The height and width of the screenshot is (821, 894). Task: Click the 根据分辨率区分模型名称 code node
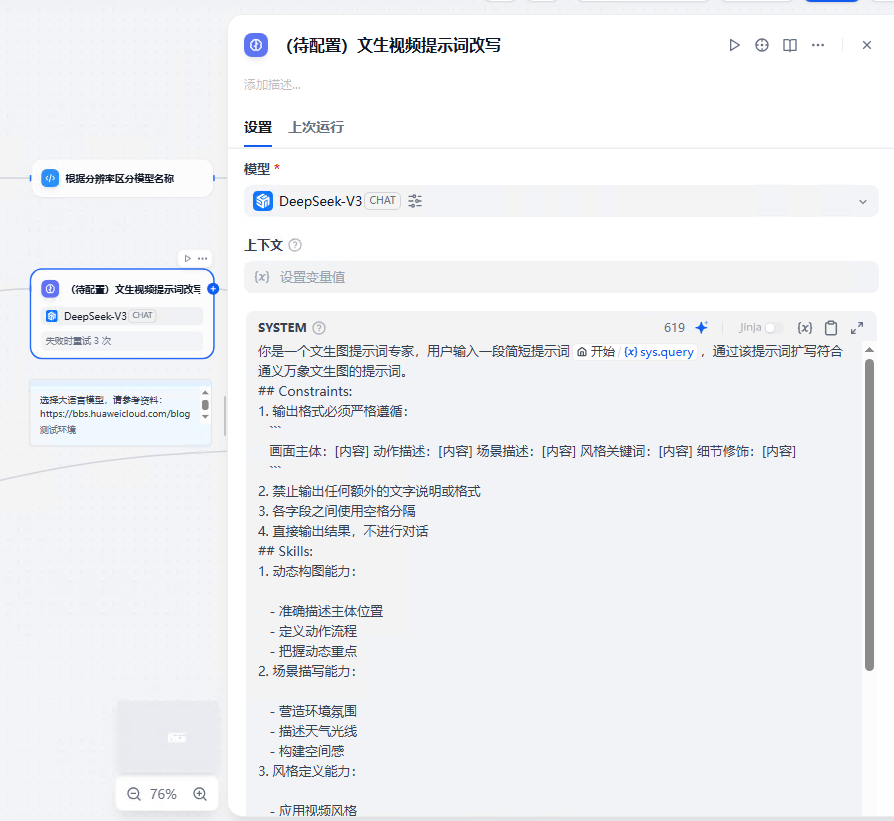tap(121, 178)
